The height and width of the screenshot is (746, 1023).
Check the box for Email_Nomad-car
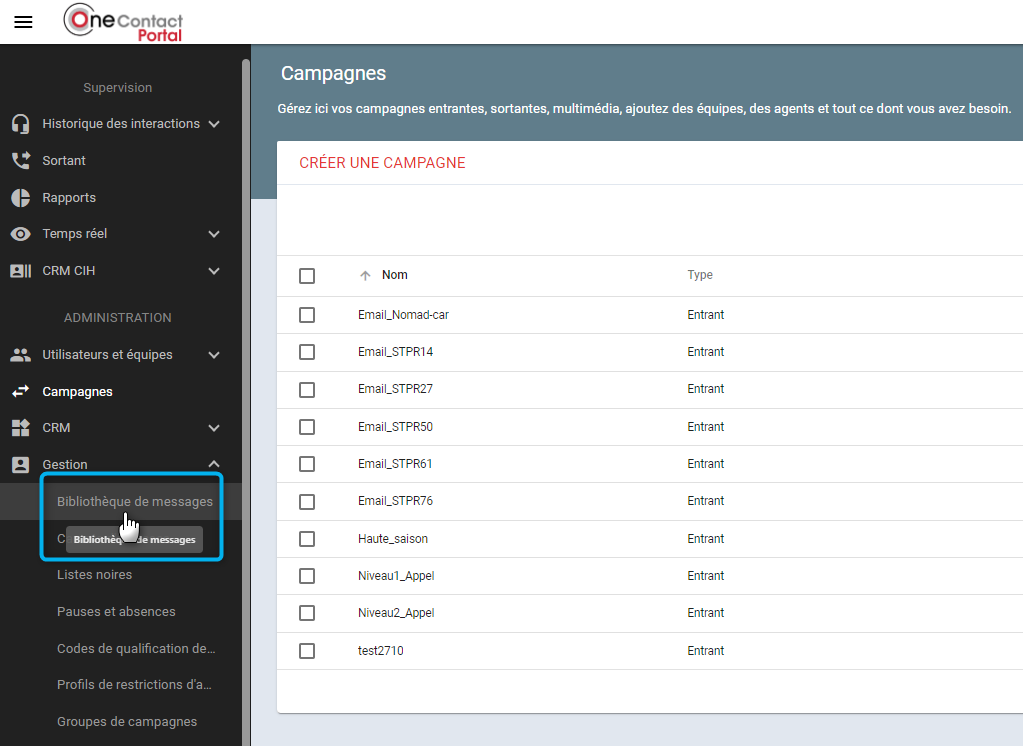[307, 315]
